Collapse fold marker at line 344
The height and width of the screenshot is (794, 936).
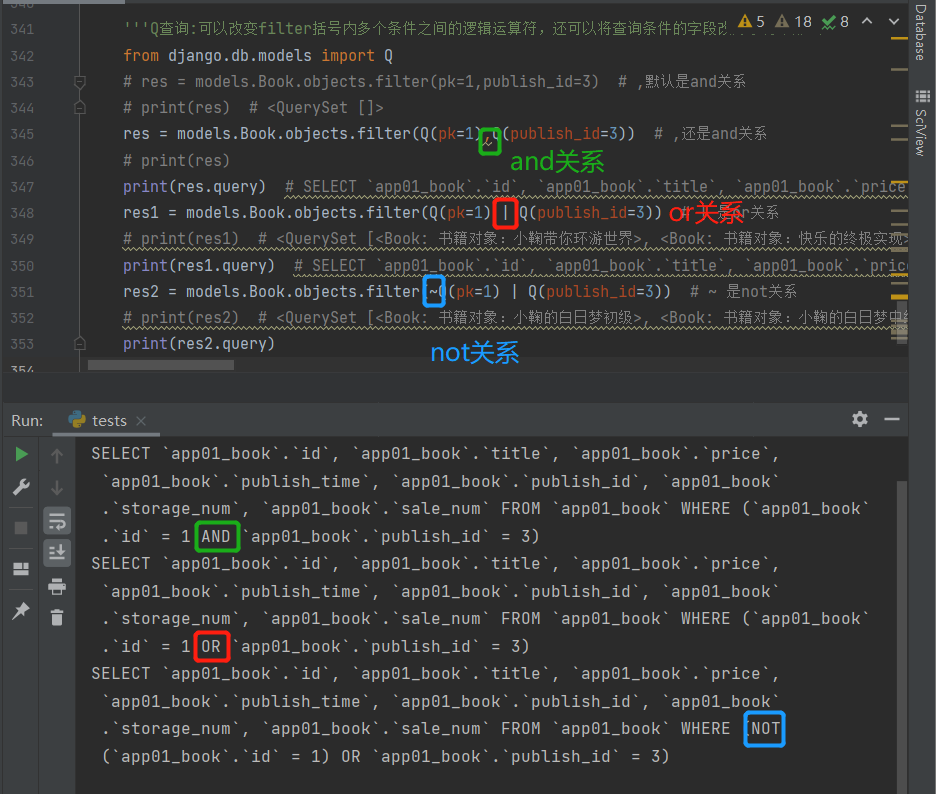pyautogui.click(x=79, y=108)
